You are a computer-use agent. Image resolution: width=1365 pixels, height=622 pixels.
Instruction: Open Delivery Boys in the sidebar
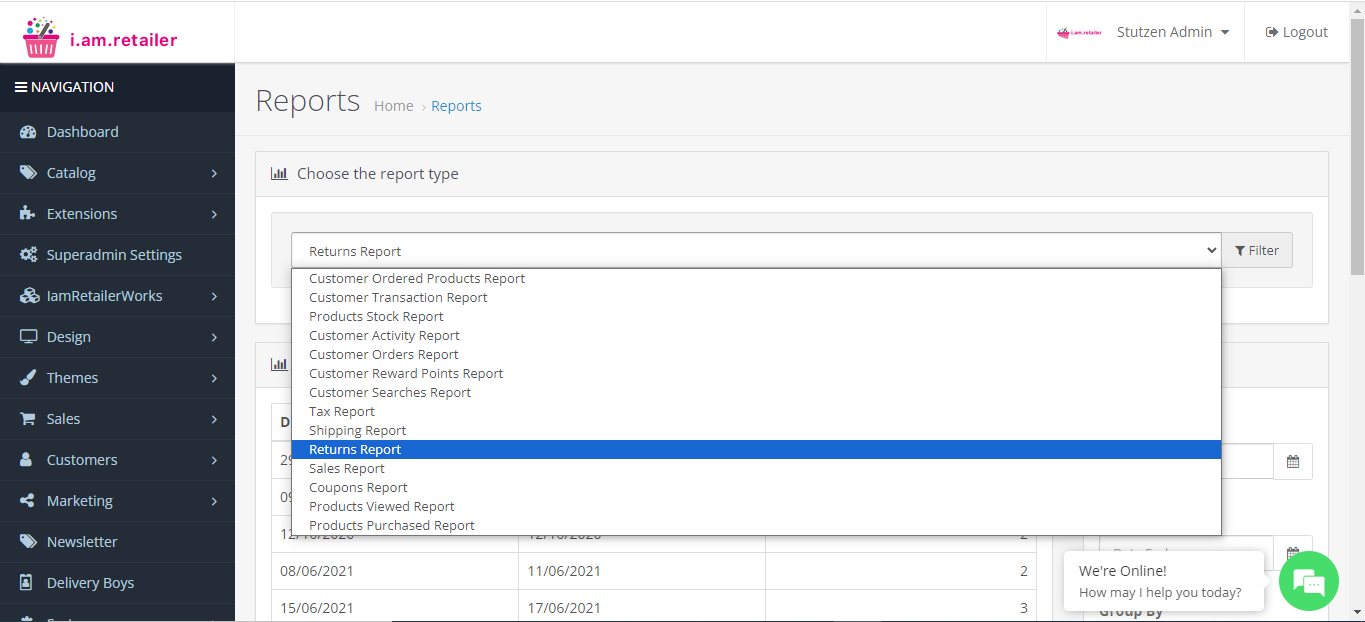point(117,583)
